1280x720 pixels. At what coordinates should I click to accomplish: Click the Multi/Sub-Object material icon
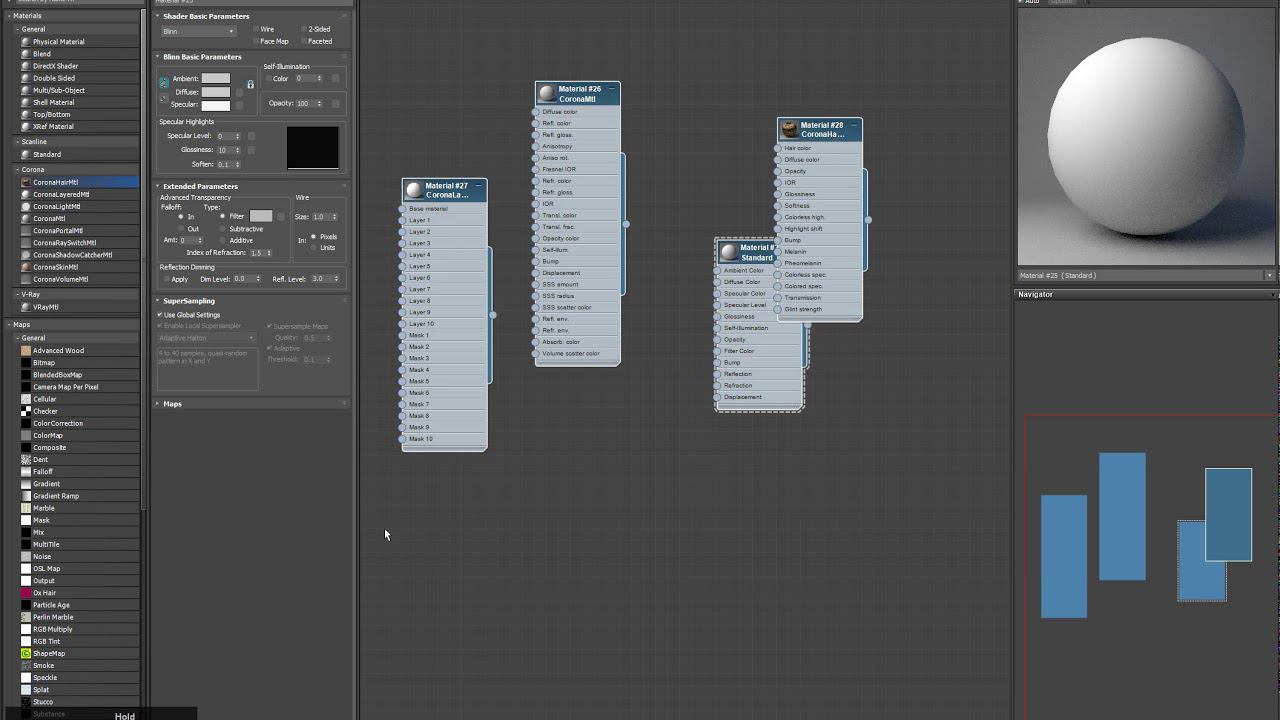[26, 90]
